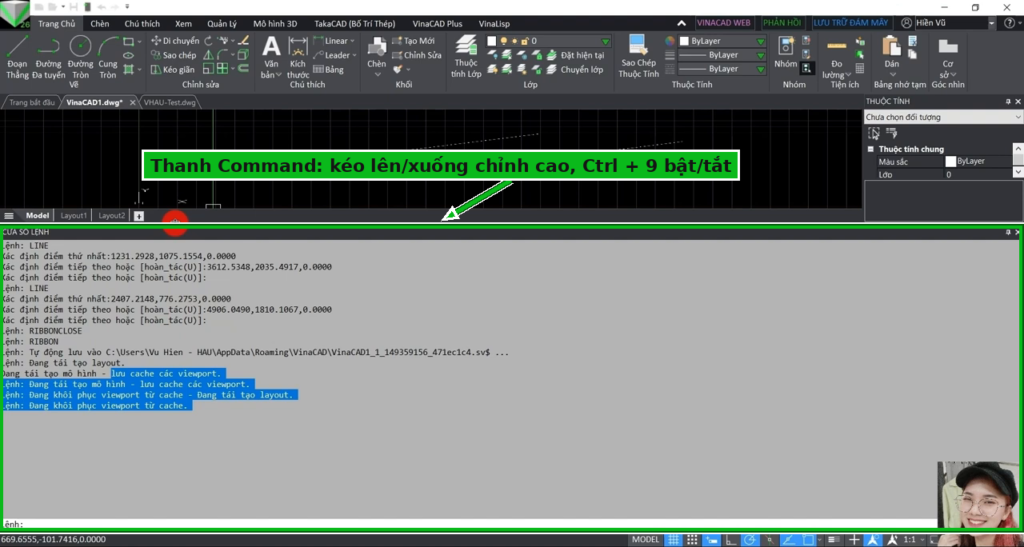Viewport: 1024px width, 547px height.
Task: Click the ellipse tool in Vẽ panel
Action: tap(129, 55)
